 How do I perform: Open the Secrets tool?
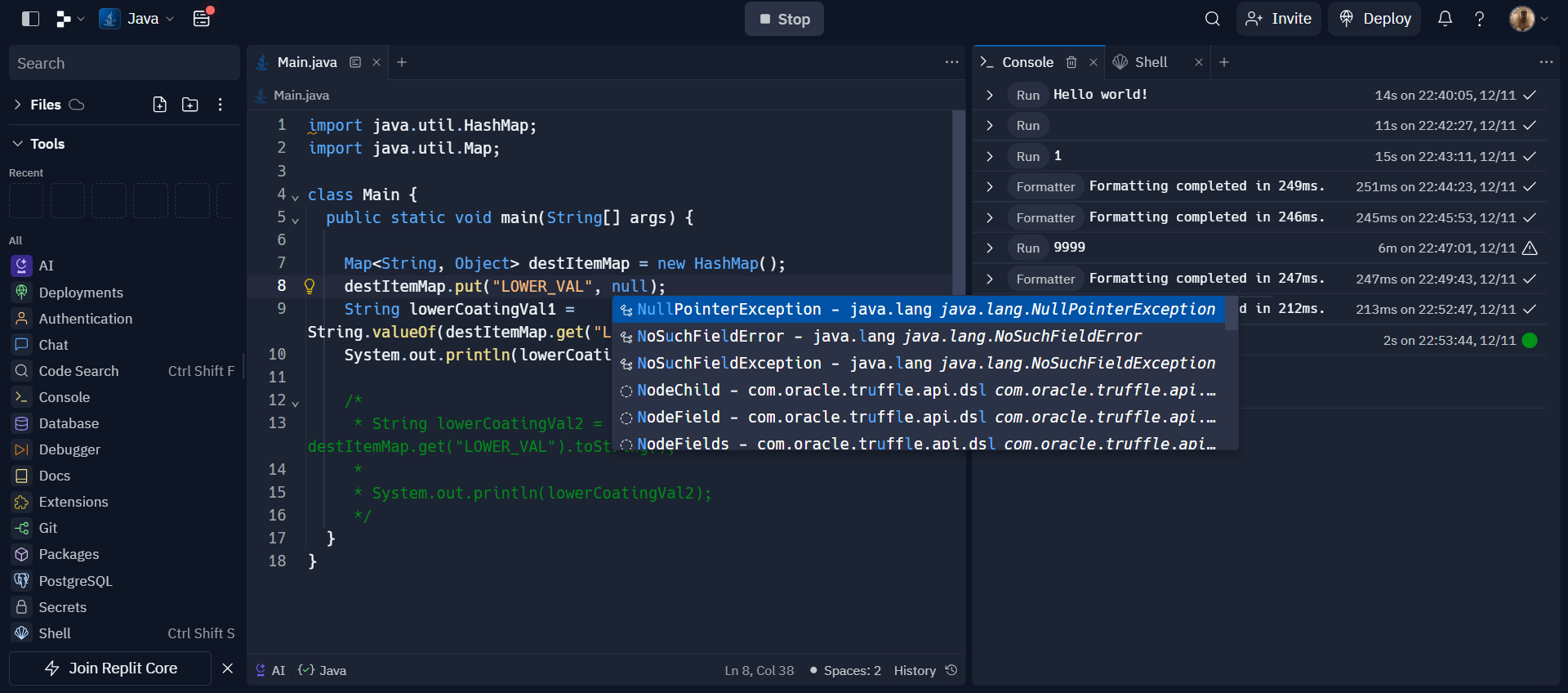(122, 607)
